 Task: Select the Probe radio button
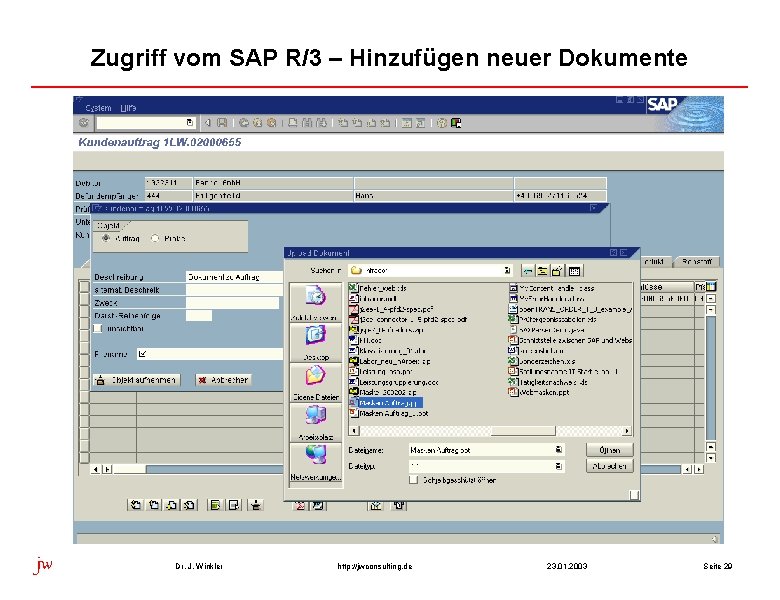coord(155,238)
